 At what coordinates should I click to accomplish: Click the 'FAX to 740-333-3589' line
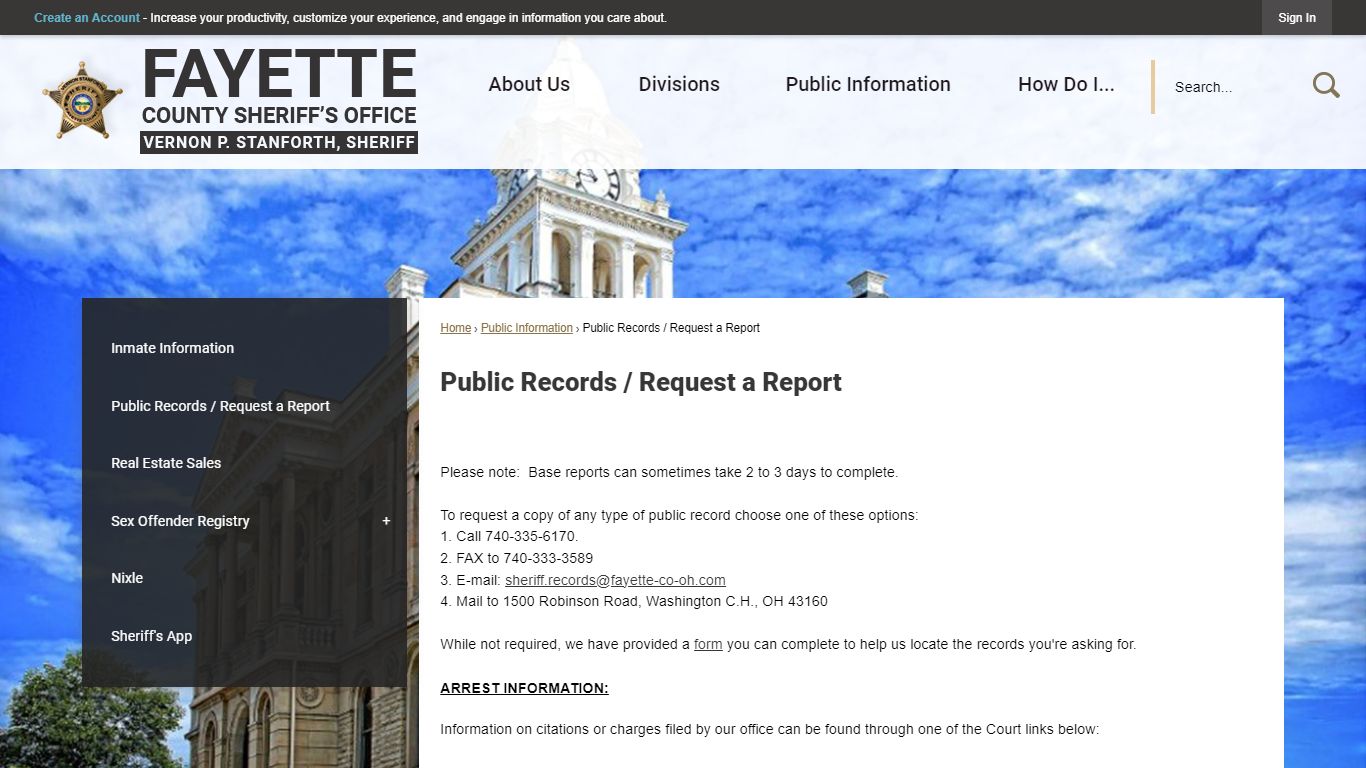click(x=516, y=558)
